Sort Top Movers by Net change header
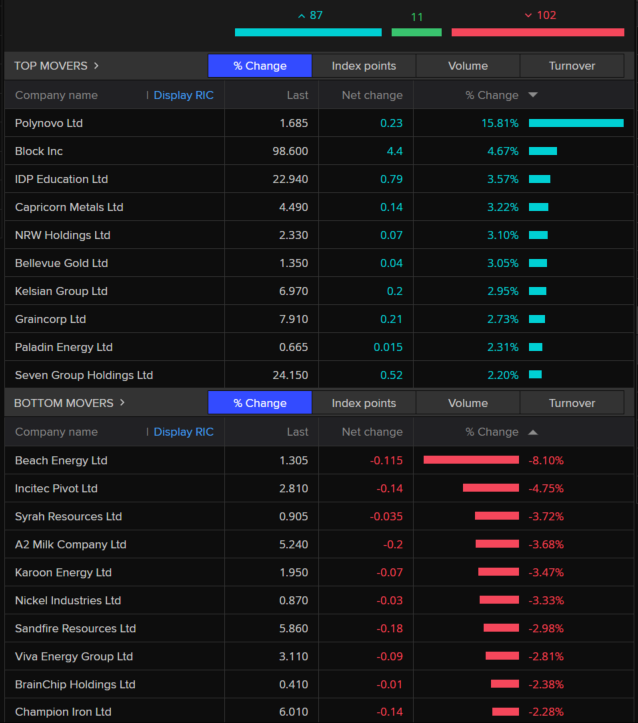This screenshot has width=638, height=723. coord(372,95)
